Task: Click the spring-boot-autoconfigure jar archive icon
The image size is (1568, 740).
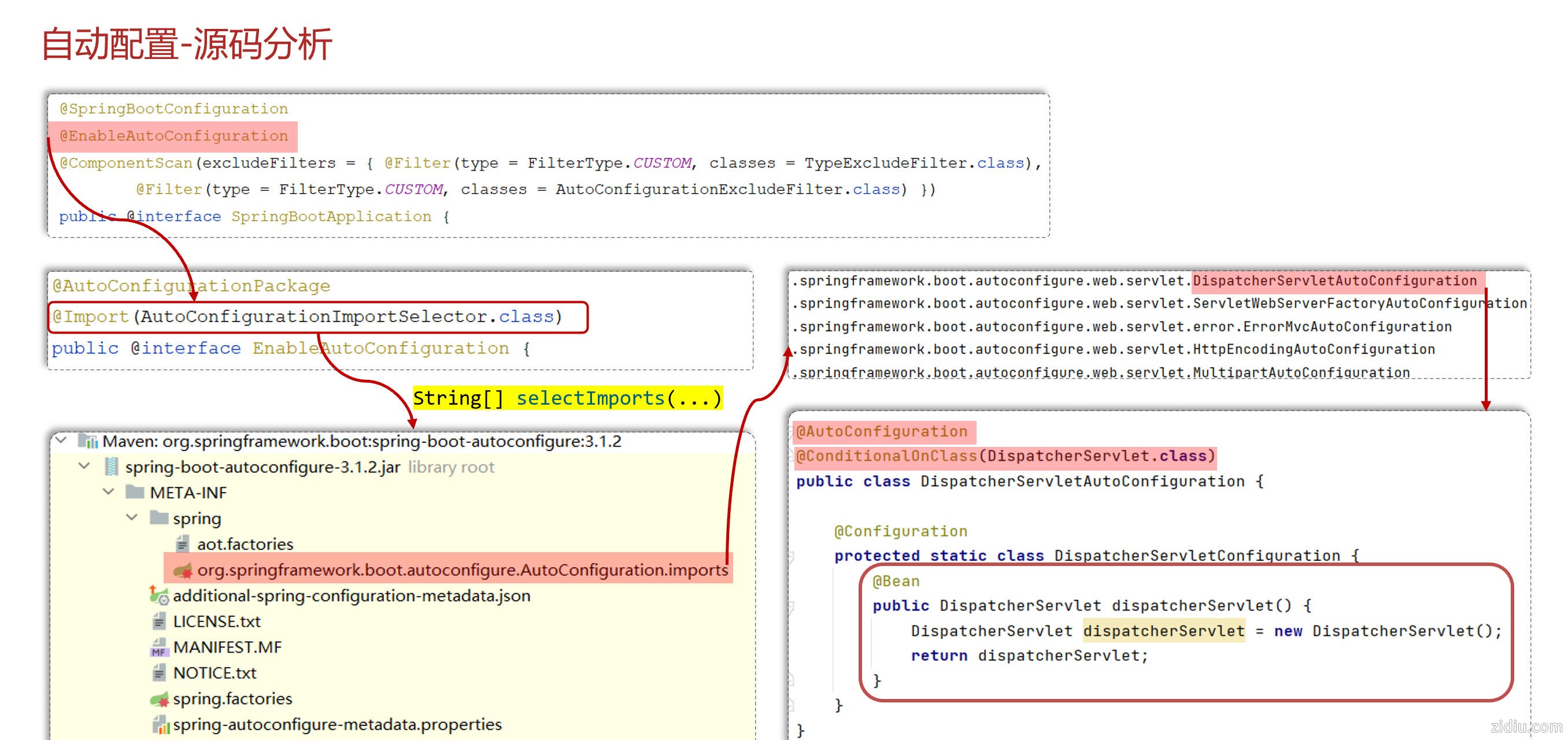Action: [112, 467]
